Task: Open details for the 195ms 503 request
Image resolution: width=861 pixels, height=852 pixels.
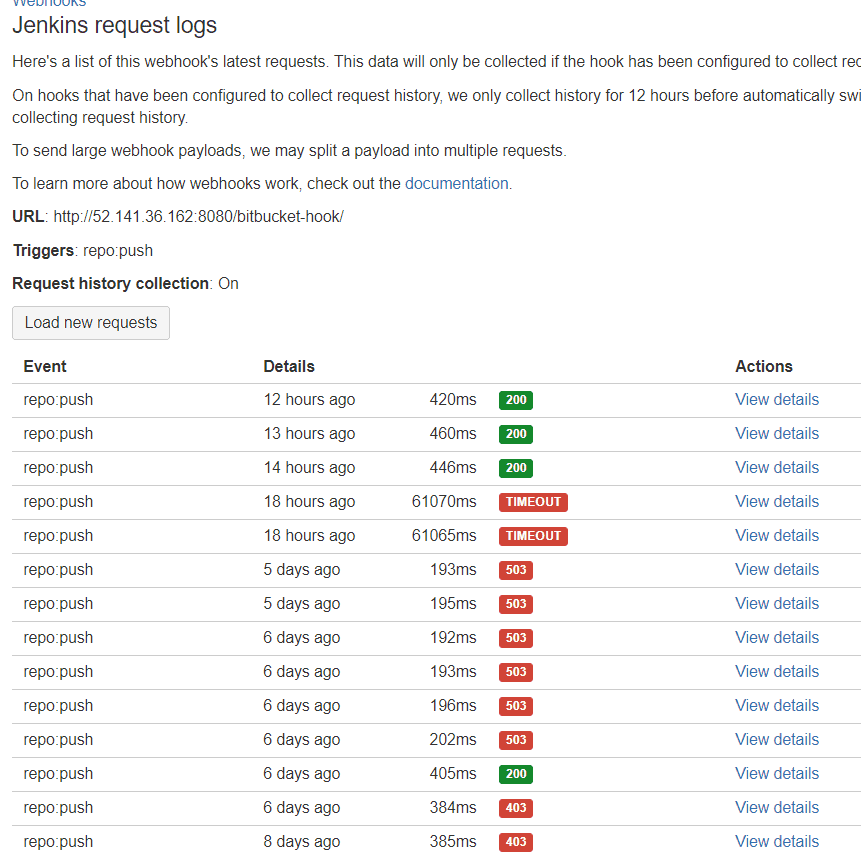Action: pos(776,604)
